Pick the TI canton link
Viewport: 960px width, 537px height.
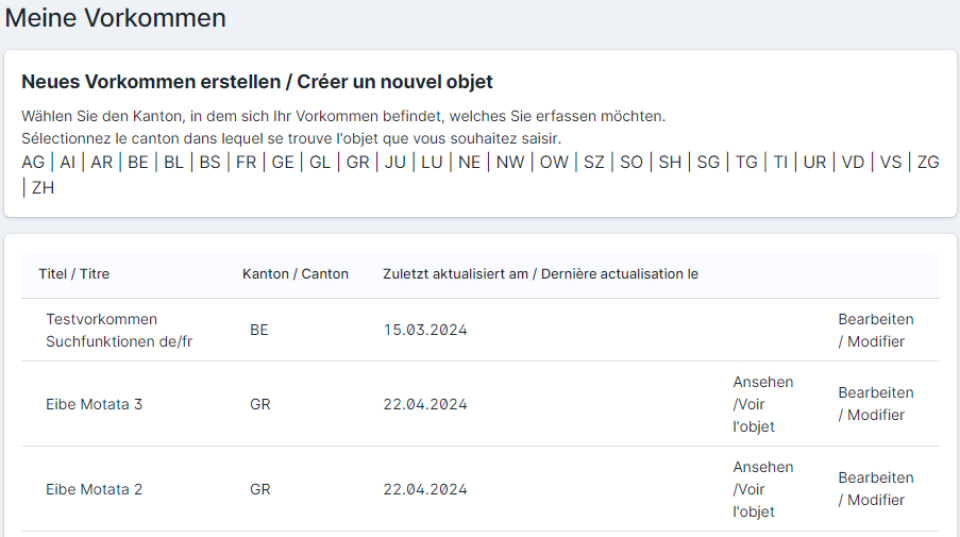click(x=781, y=162)
